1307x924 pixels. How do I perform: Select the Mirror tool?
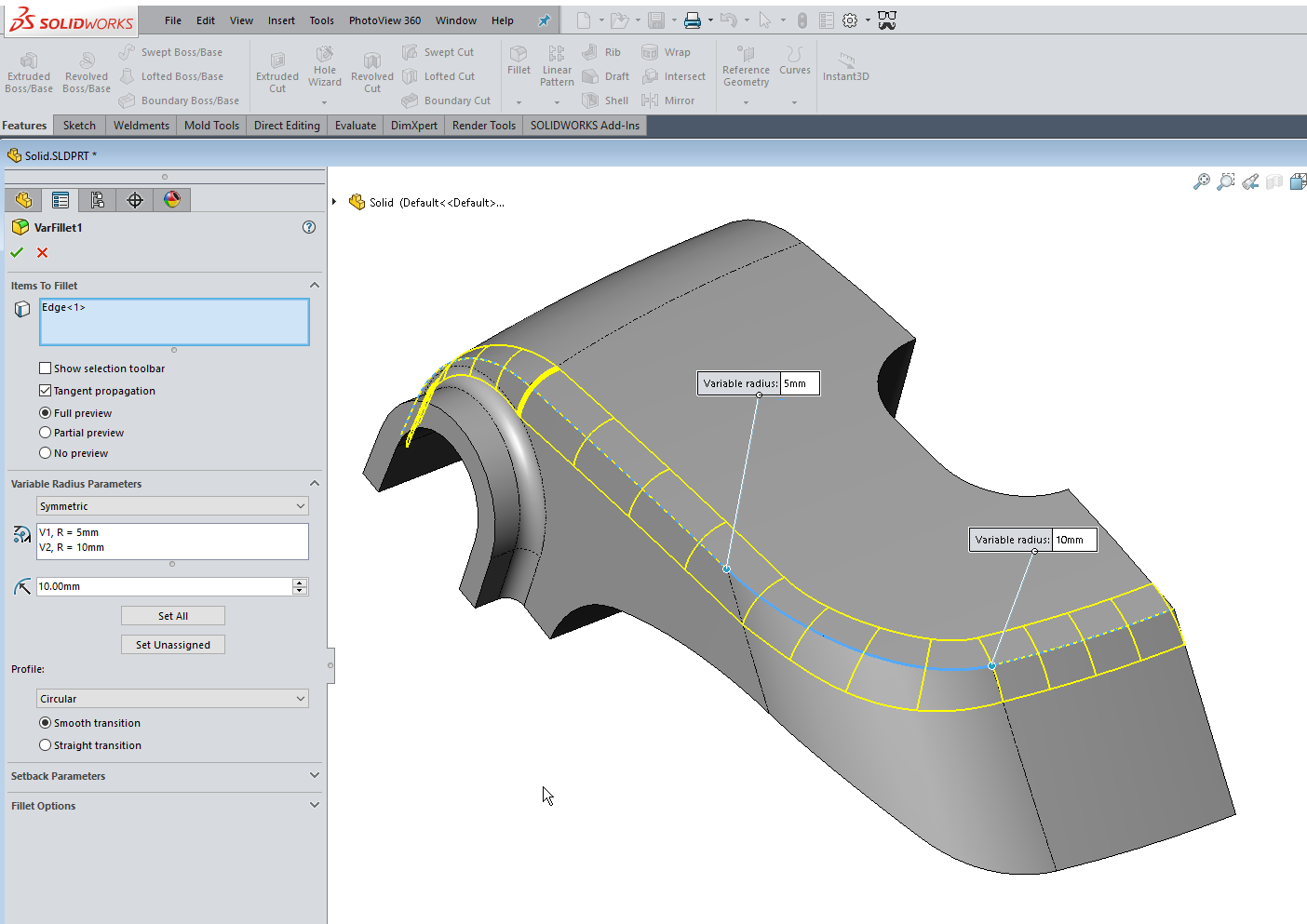667,100
